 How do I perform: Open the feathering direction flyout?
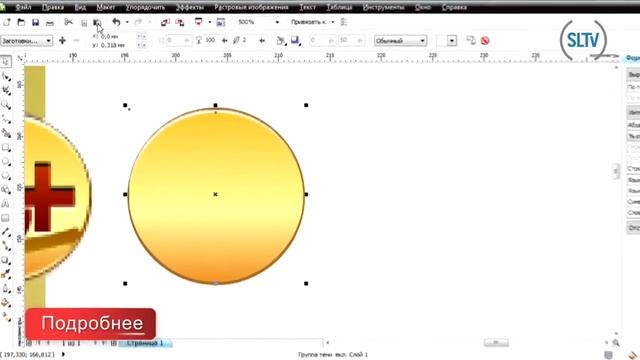281,40
